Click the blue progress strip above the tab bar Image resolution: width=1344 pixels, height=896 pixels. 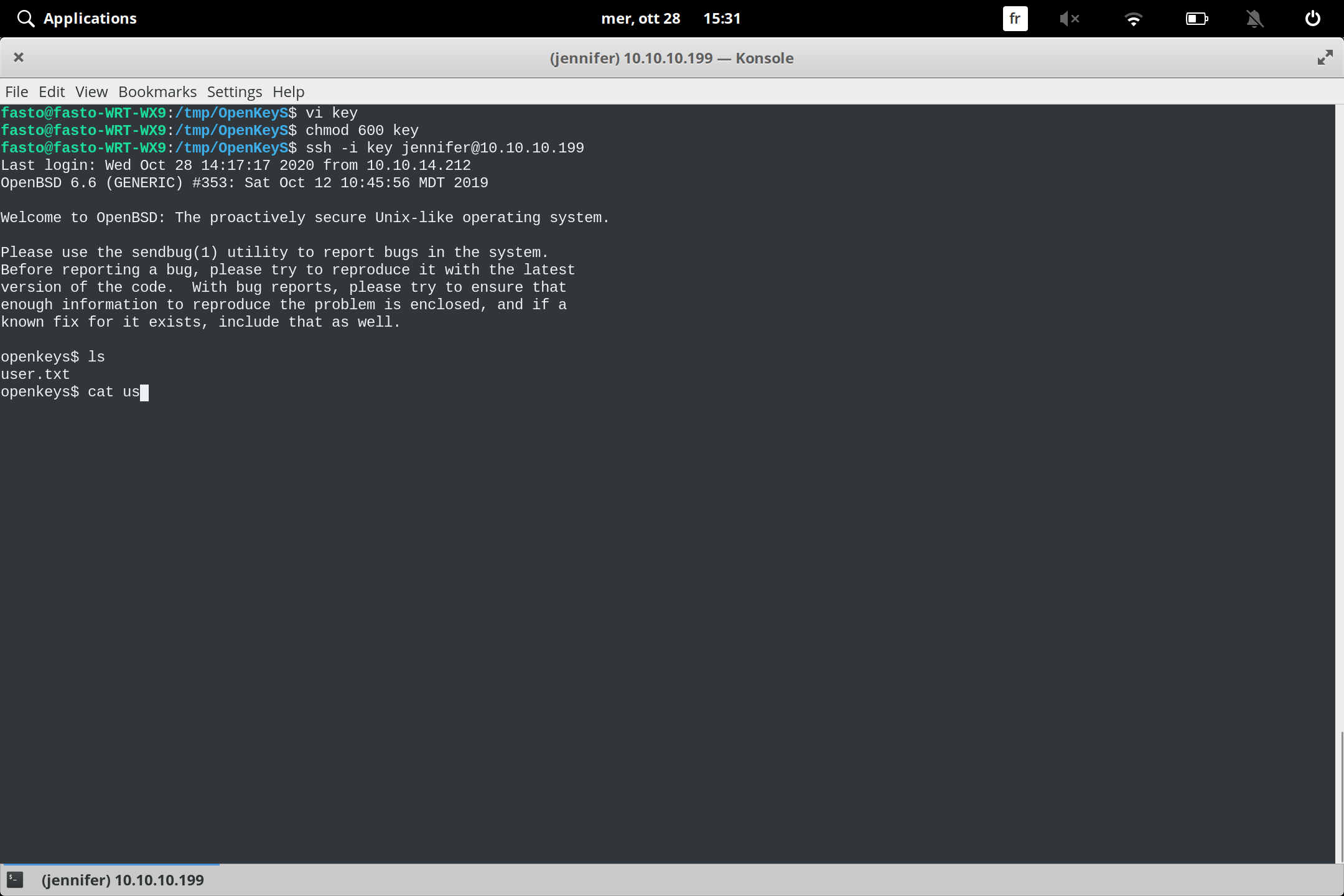[x=112, y=864]
